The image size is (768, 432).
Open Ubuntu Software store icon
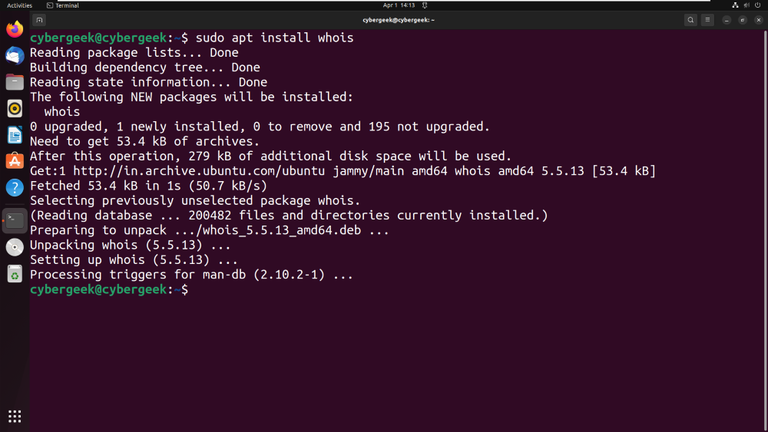14,160
